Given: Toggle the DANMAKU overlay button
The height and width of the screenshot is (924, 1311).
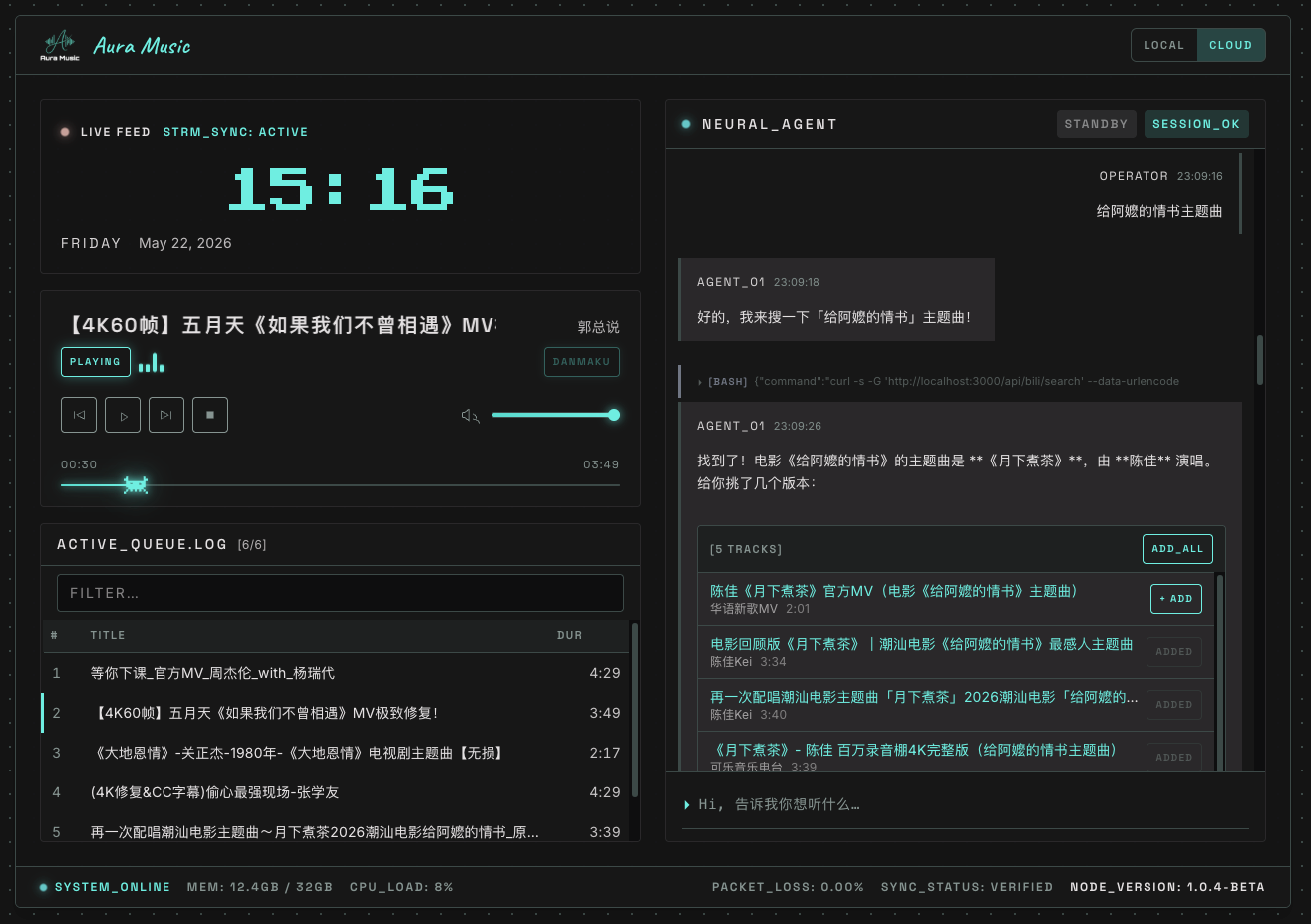Looking at the screenshot, I should point(582,362).
